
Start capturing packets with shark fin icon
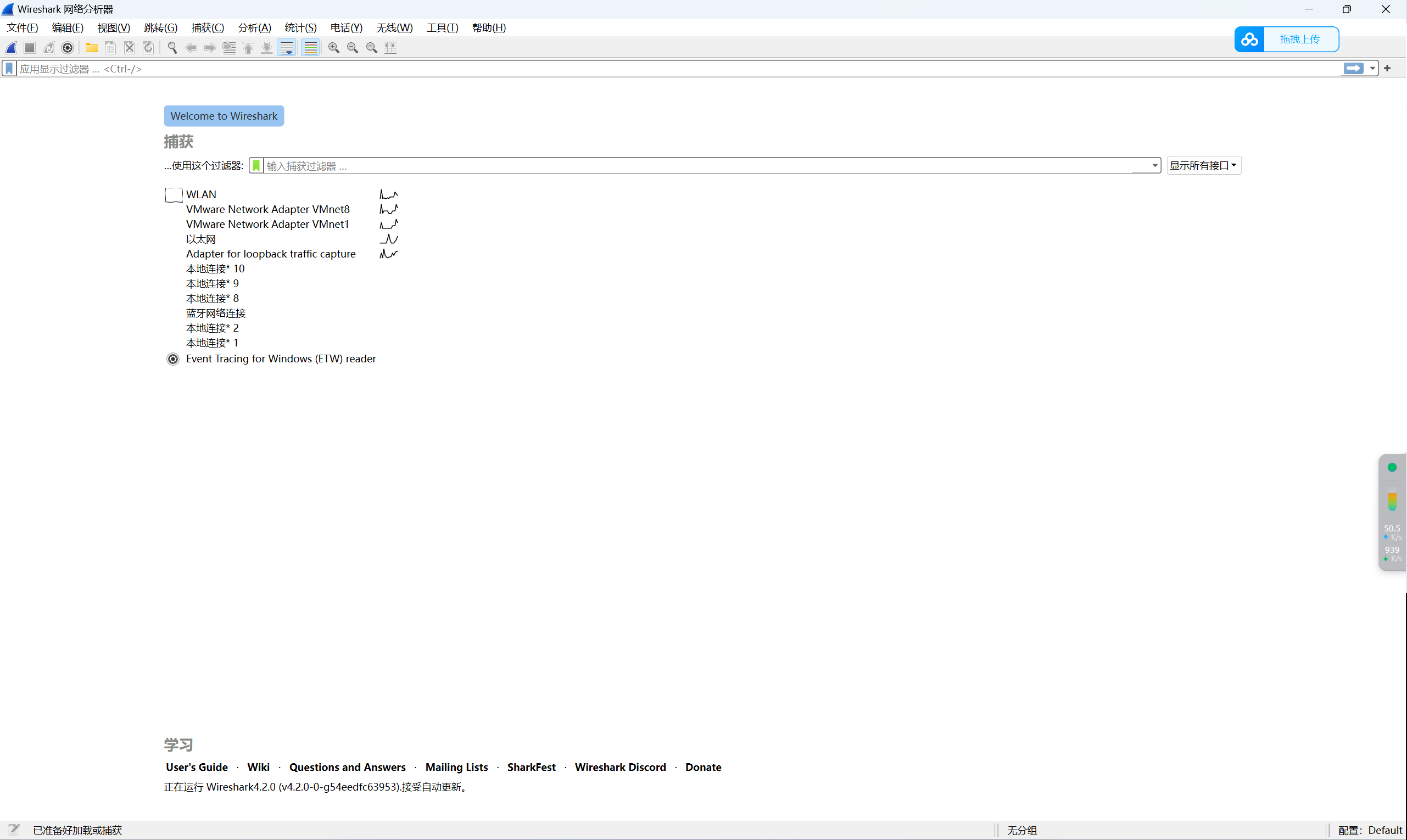tap(12, 48)
